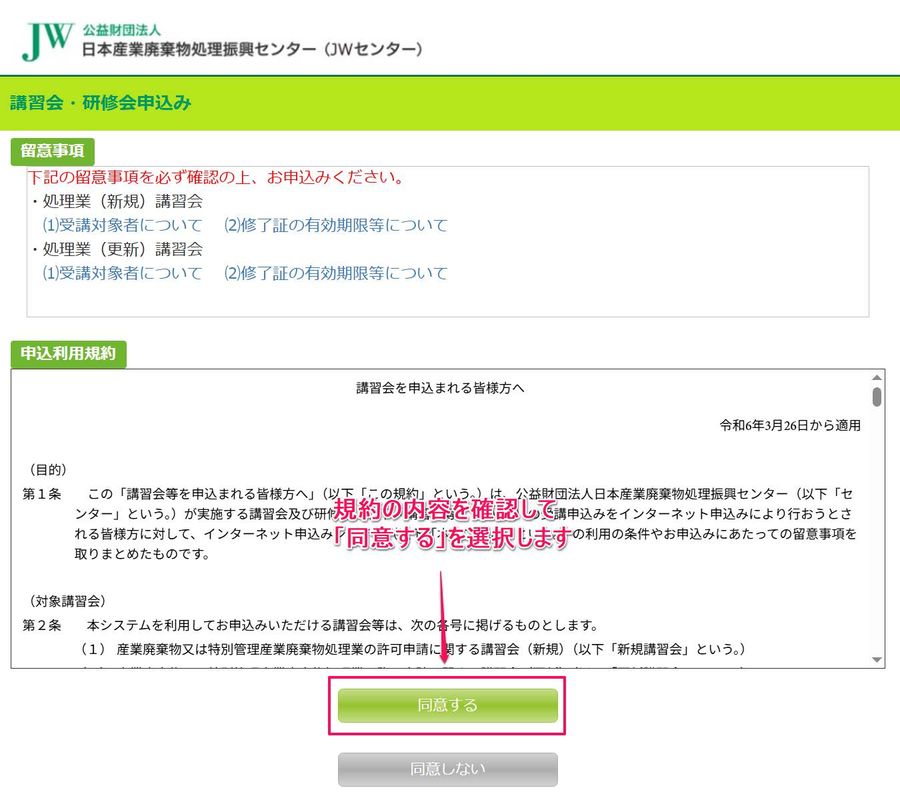Click the 公益財団法人 text beside the logo
This screenshot has width=900, height=806.
point(121,30)
